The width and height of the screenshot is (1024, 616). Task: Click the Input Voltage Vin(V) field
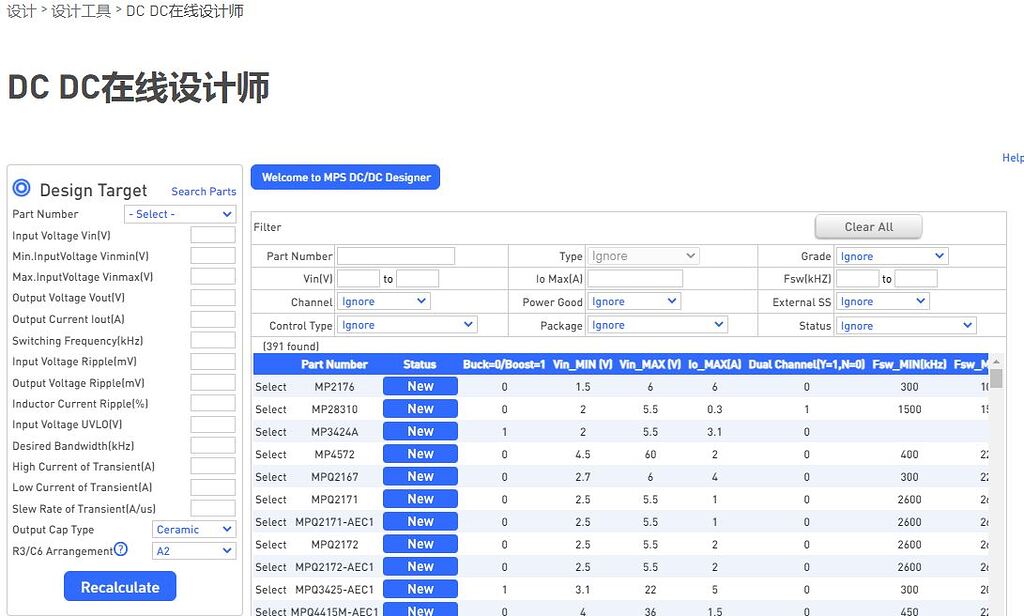click(x=212, y=235)
